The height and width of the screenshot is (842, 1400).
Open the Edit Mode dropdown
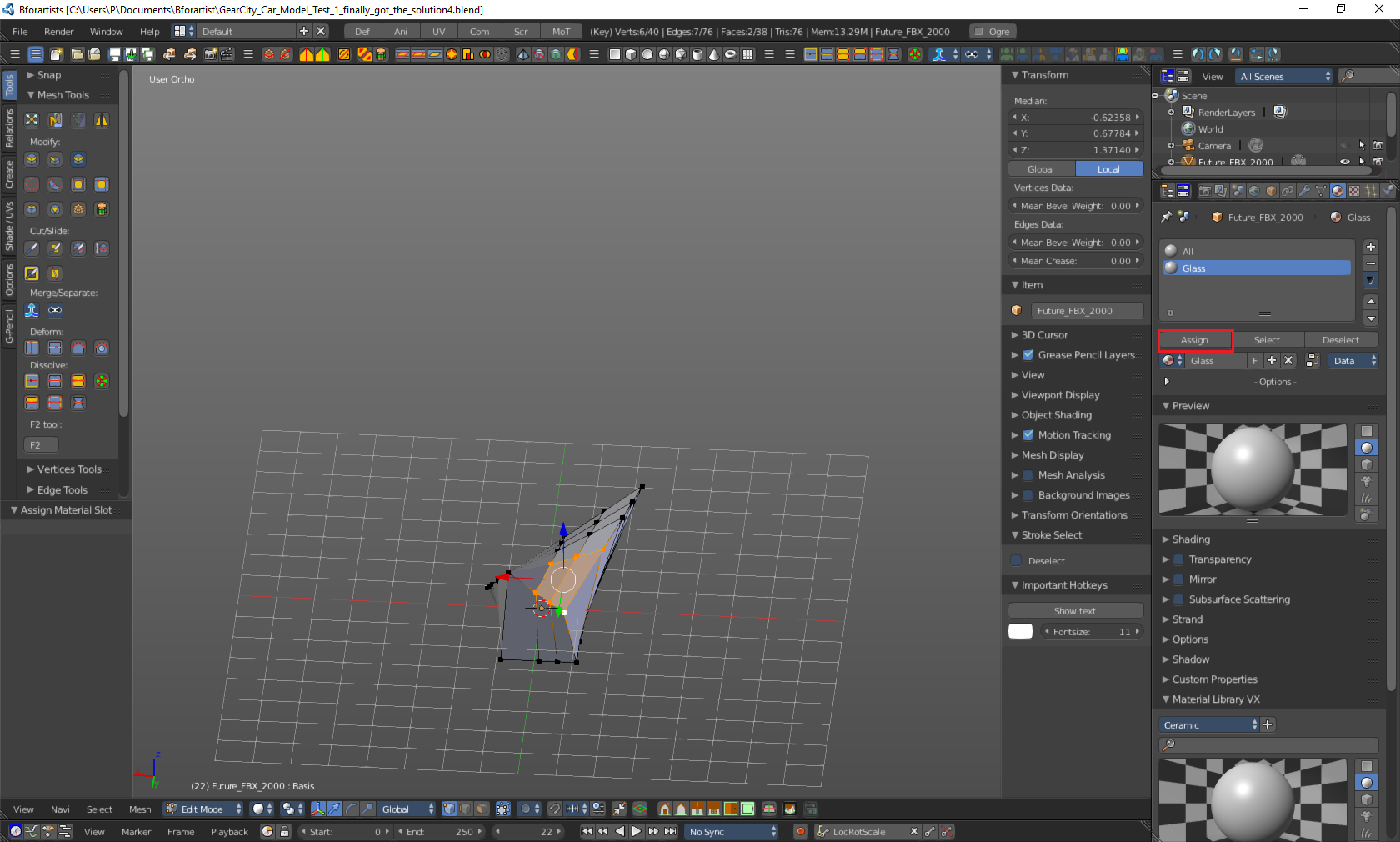(203, 809)
